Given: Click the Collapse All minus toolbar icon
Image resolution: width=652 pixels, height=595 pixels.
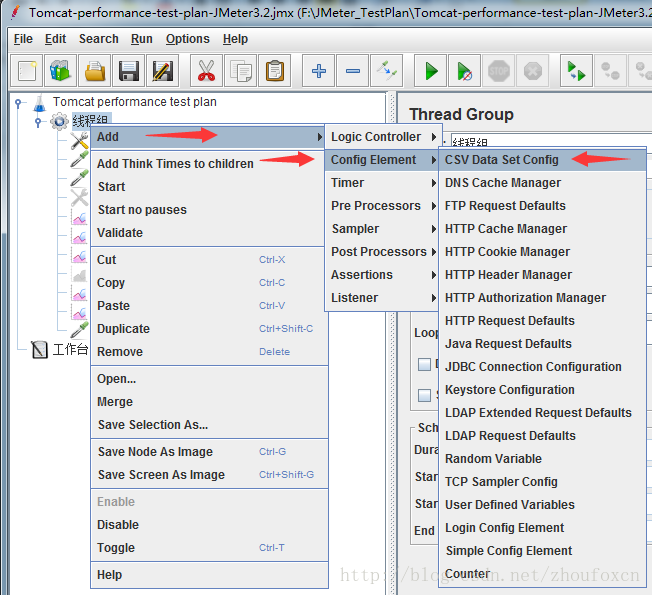Looking at the screenshot, I should coord(352,71).
